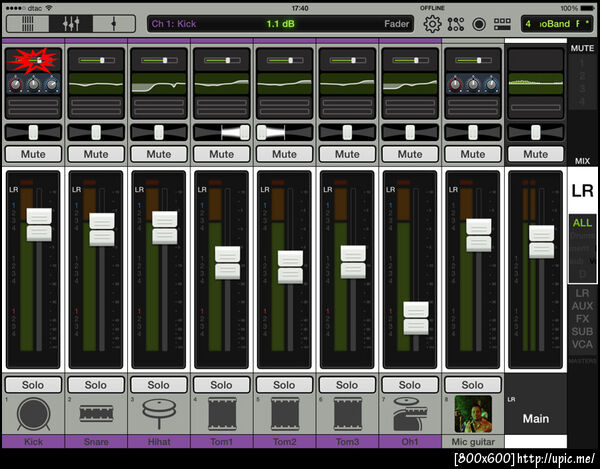Select the Tom2 channel icon
The height and width of the screenshot is (469, 600).
point(284,414)
